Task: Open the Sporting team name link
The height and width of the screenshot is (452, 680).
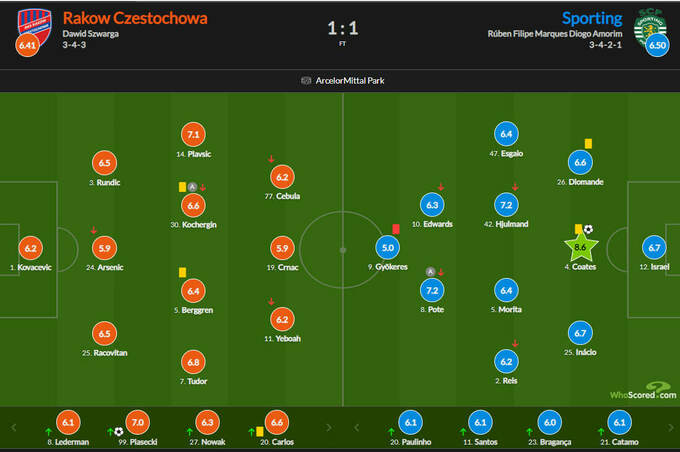Action: tap(591, 18)
